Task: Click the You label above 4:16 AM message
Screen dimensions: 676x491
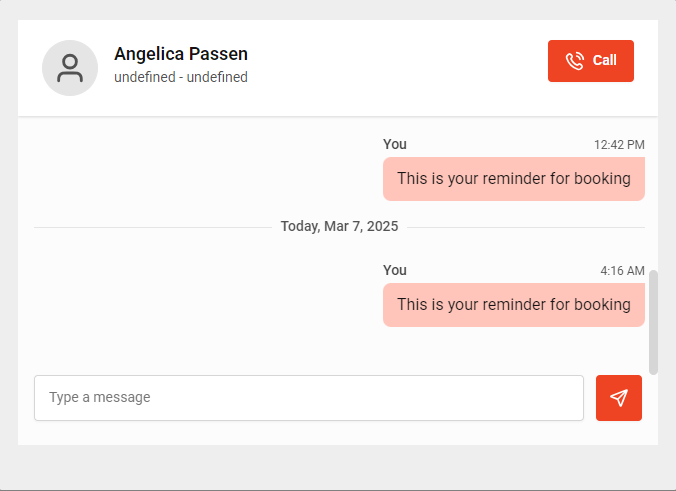Action: pos(395,270)
